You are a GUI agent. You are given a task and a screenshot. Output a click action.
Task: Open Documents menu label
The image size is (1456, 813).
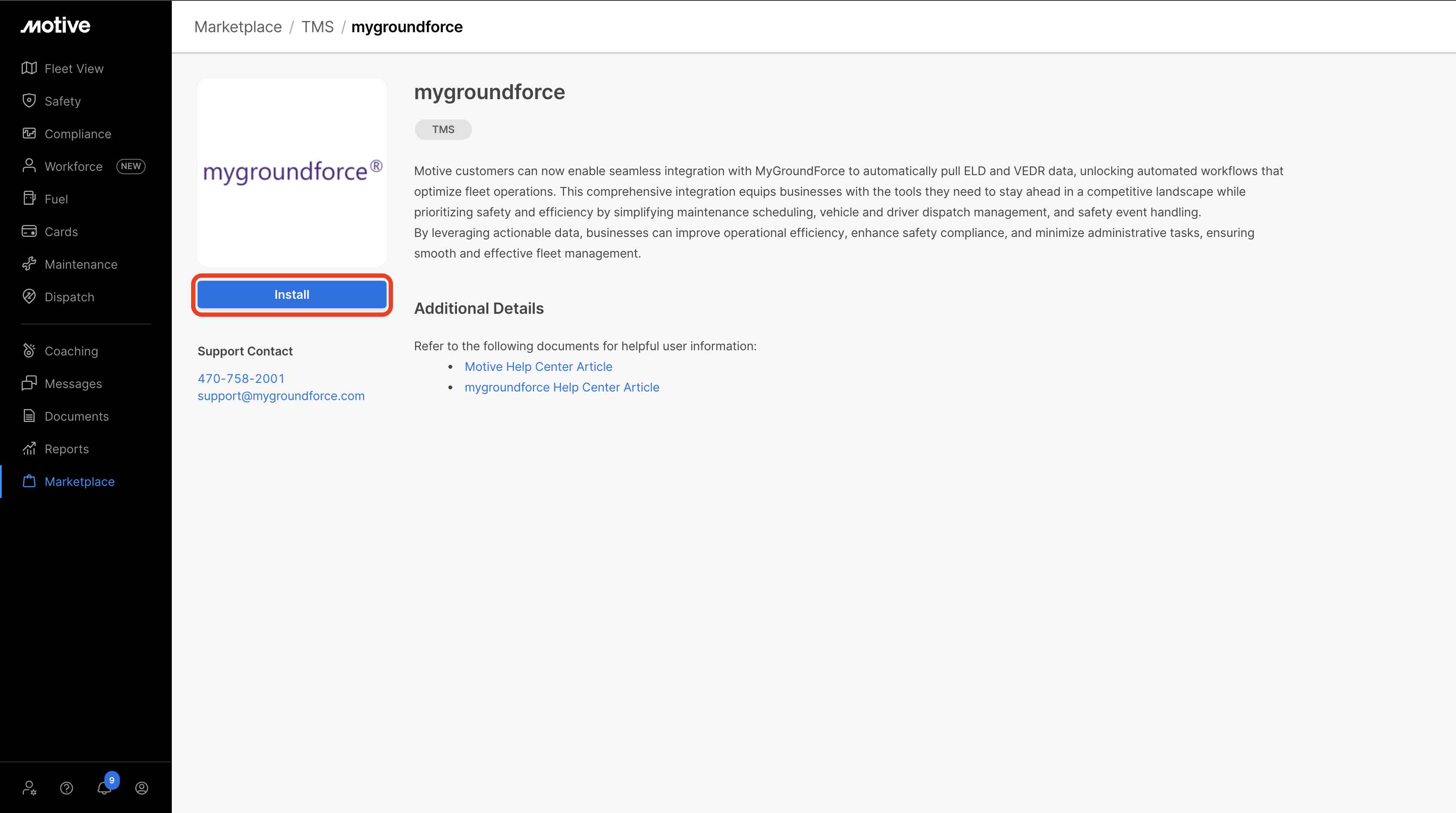(77, 416)
